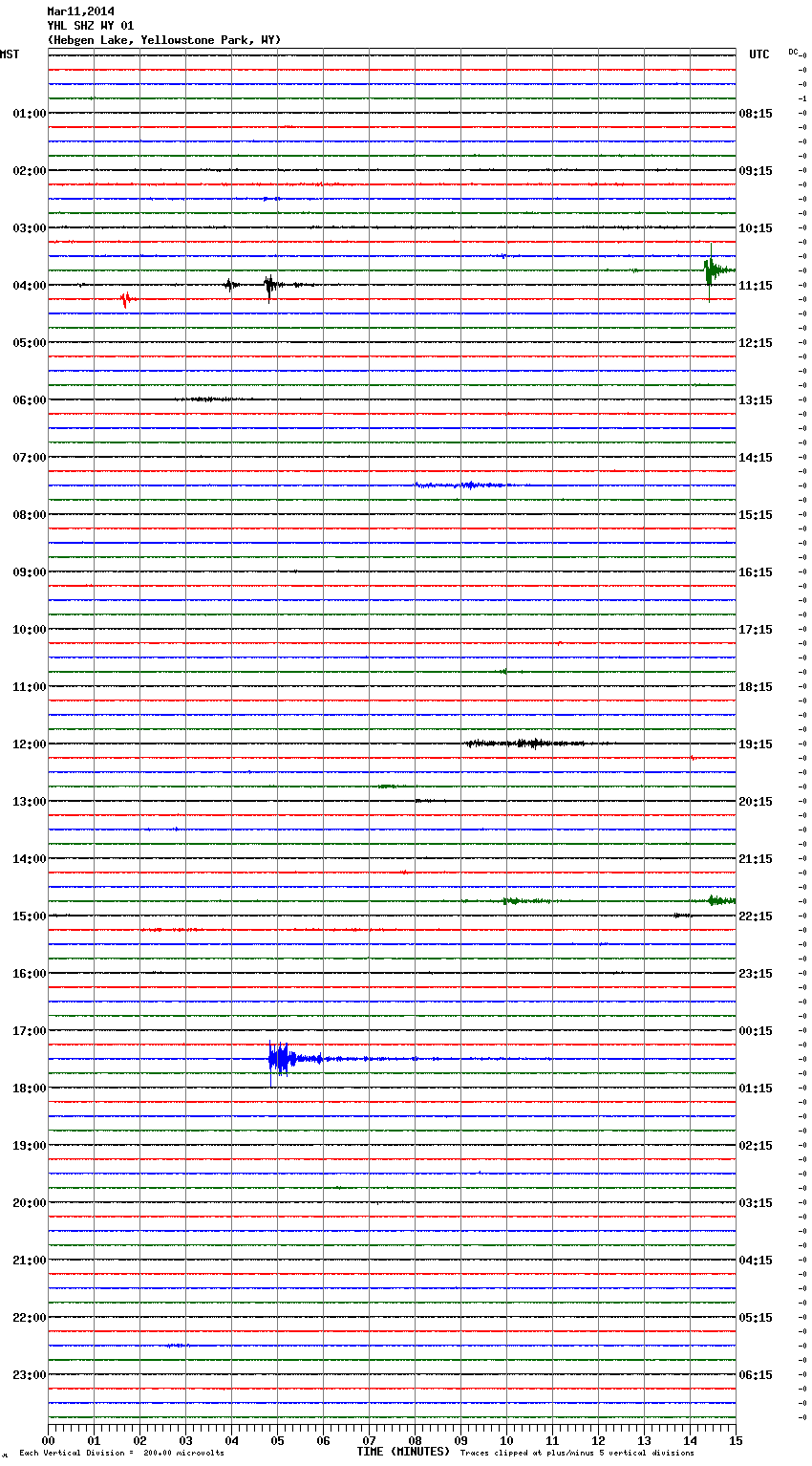Select the 05:00 MST time label
Viewport: 812px width, 1466px height.
(30, 343)
